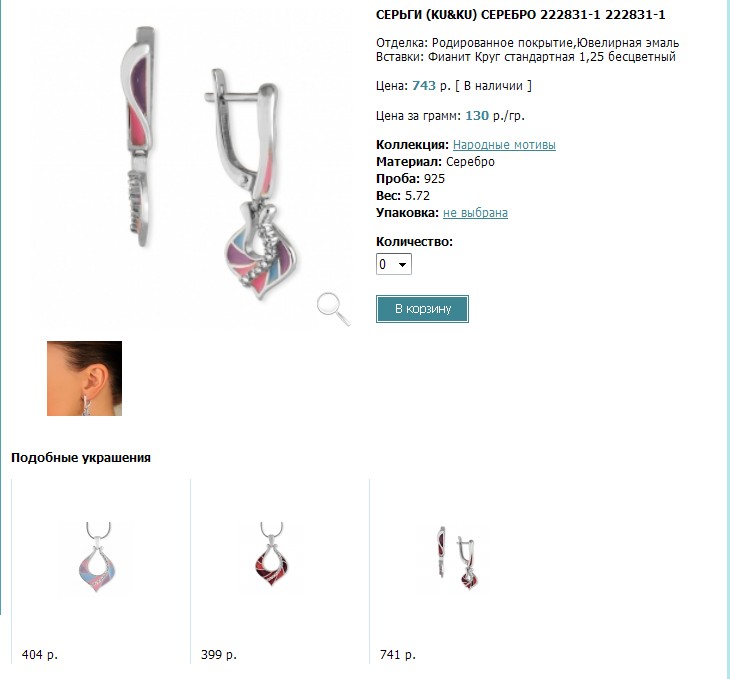The height and width of the screenshot is (679, 730).
Task: Open the Народные мотивы collection link
Action: [504, 145]
